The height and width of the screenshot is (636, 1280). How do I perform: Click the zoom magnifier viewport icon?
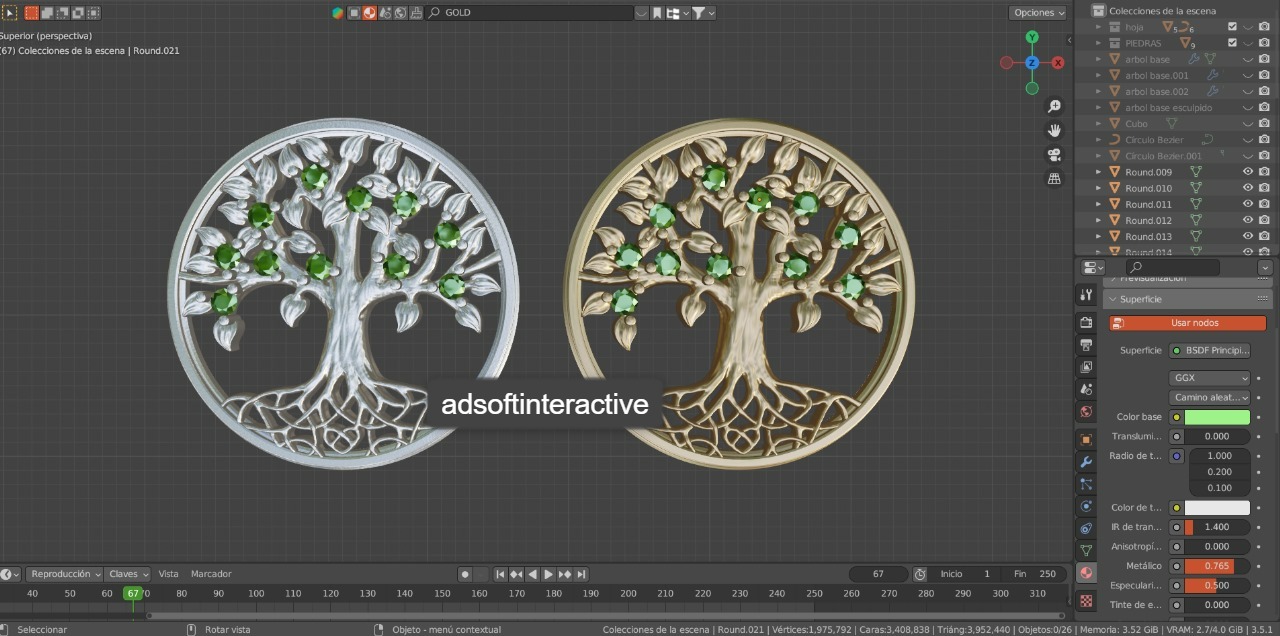coord(1054,106)
